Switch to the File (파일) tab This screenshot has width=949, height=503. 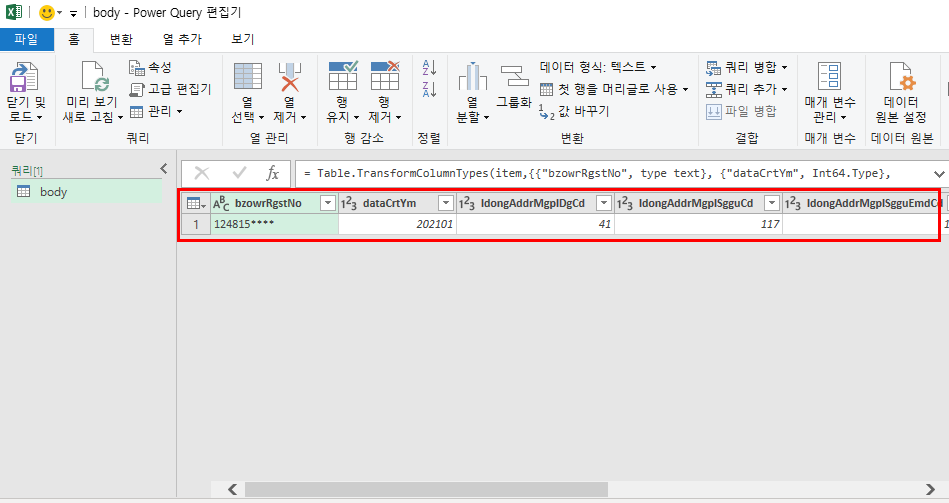27,39
